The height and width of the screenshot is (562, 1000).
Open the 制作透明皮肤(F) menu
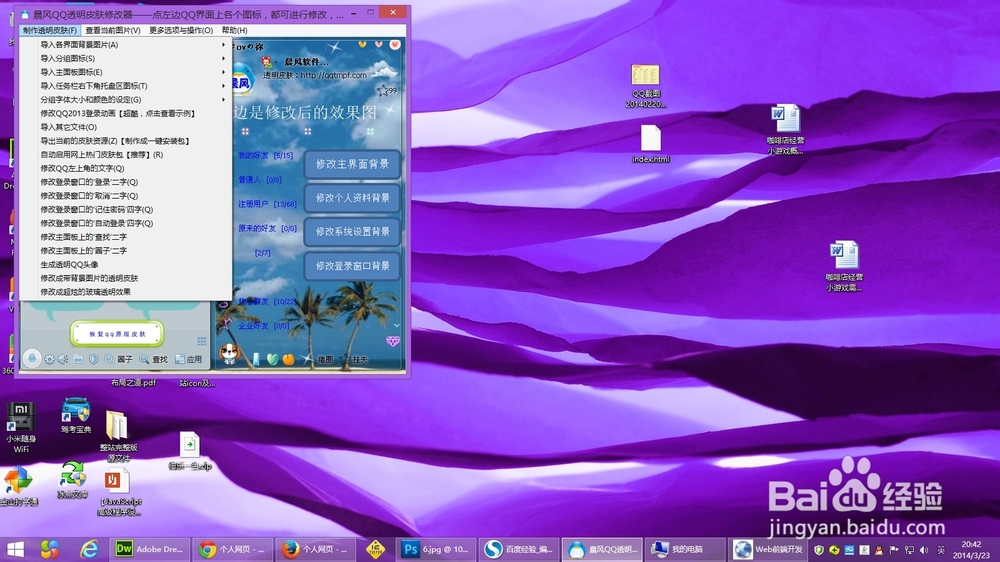pyautogui.click(x=50, y=30)
